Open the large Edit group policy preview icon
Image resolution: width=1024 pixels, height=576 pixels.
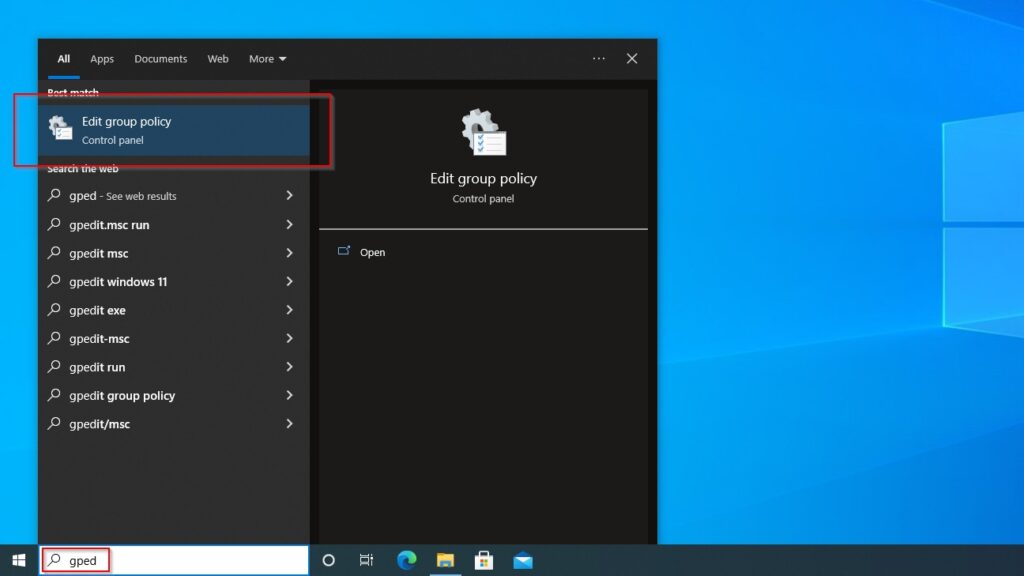click(483, 131)
